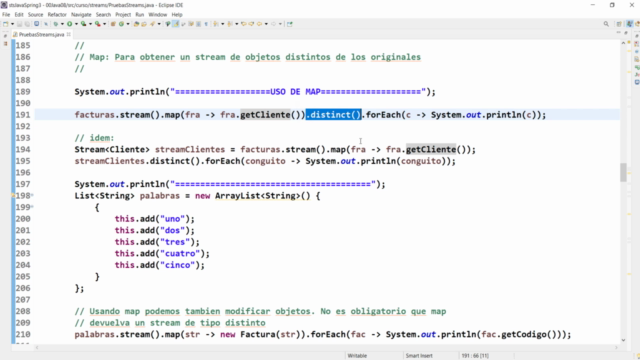Minimize the editor area icon
This screenshot has width=640, height=360.
click(x=619, y=33)
